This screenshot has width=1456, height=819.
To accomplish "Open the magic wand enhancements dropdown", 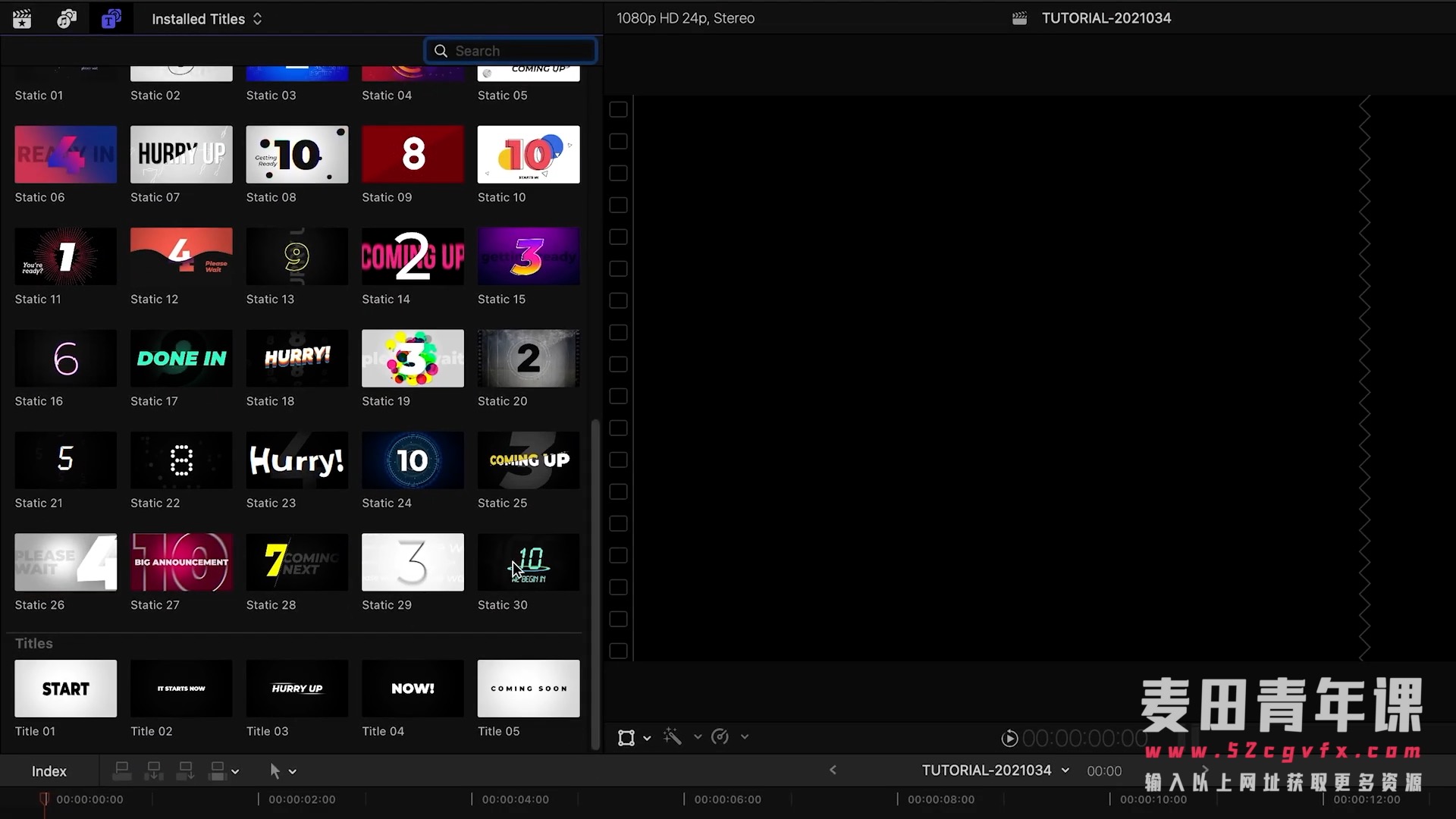I will 698,736.
